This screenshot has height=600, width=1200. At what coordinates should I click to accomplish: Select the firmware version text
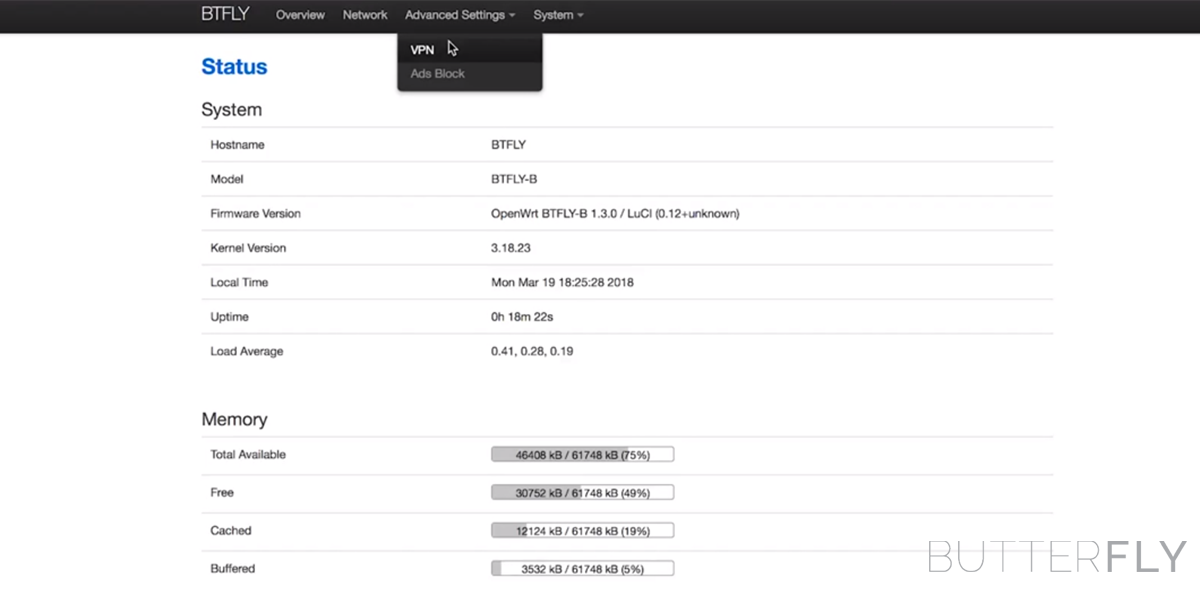coord(615,214)
